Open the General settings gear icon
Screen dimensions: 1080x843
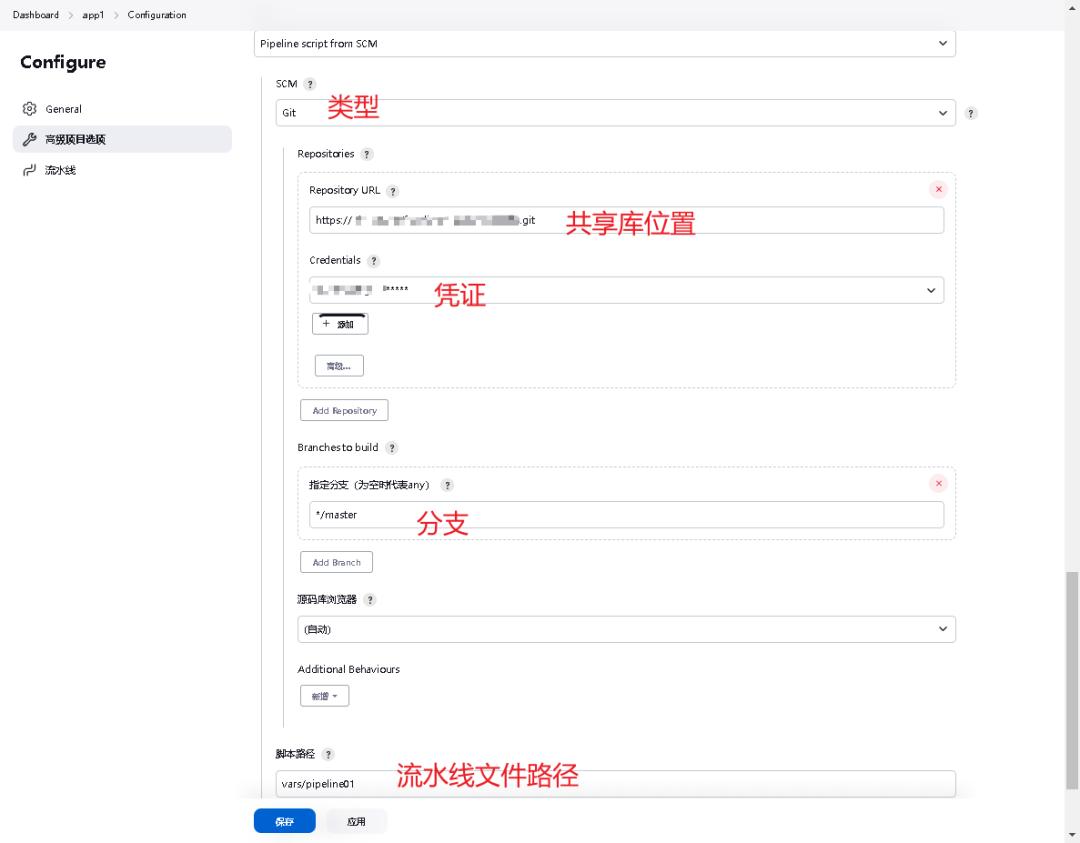tap(30, 108)
